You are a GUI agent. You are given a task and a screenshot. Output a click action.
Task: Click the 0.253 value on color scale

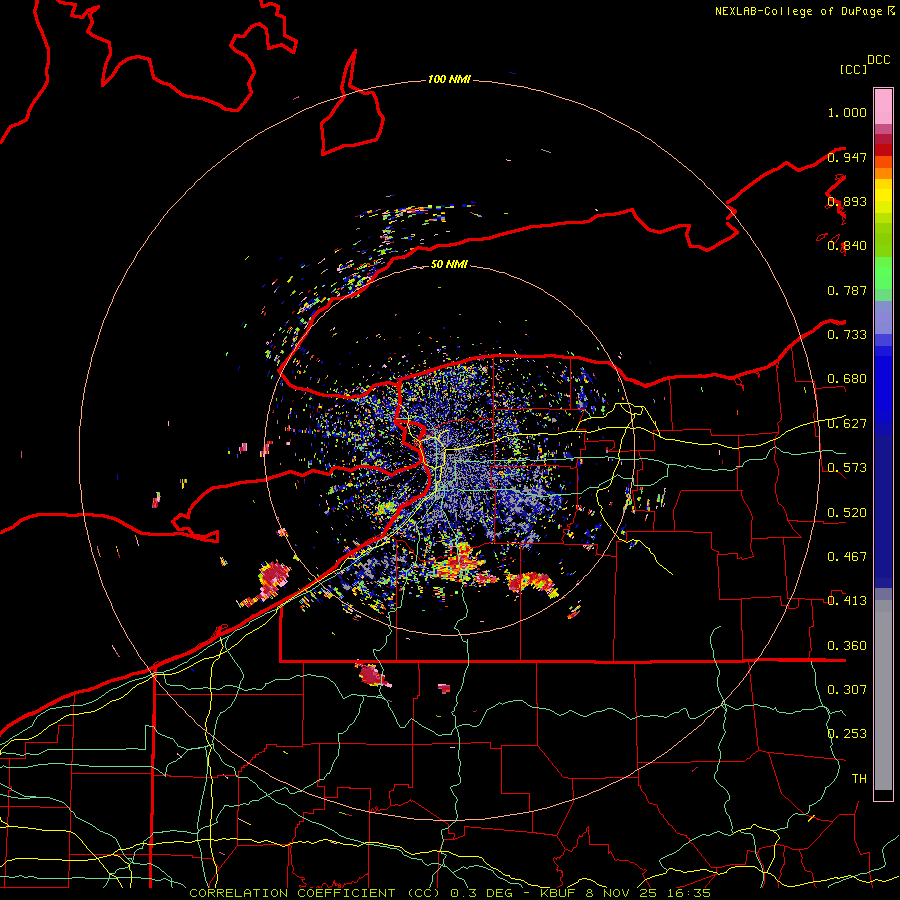pyautogui.click(x=847, y=734)
